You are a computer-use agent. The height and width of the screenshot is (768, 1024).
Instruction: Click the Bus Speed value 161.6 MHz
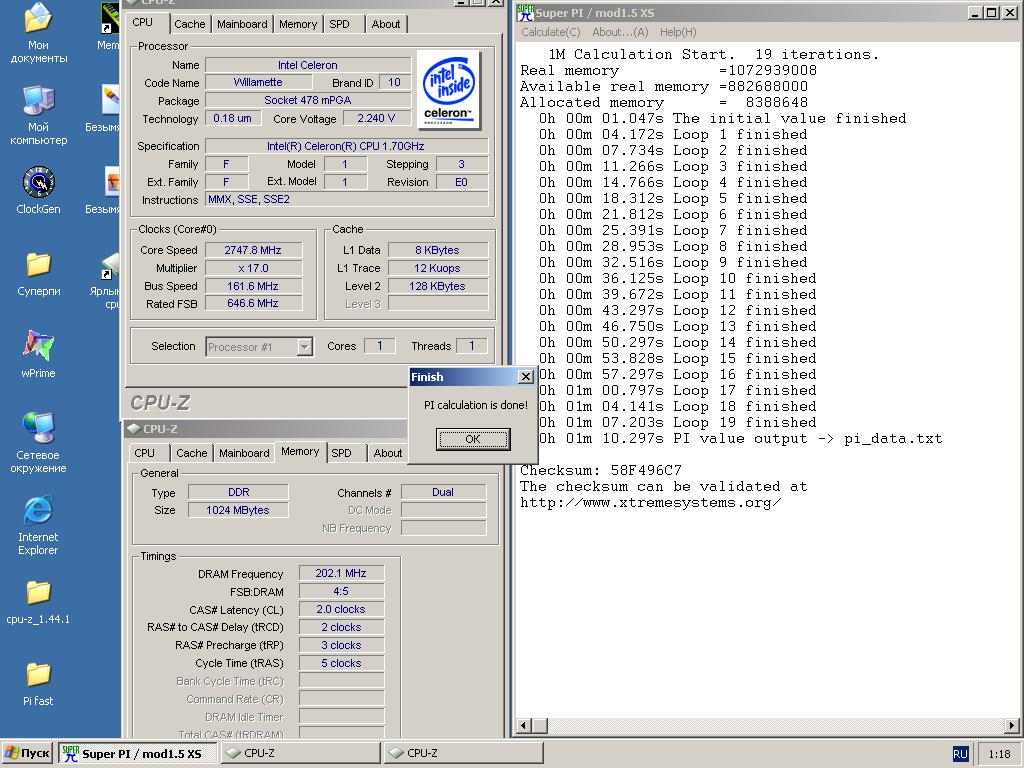pyautogui.click(x=253, y=286)
